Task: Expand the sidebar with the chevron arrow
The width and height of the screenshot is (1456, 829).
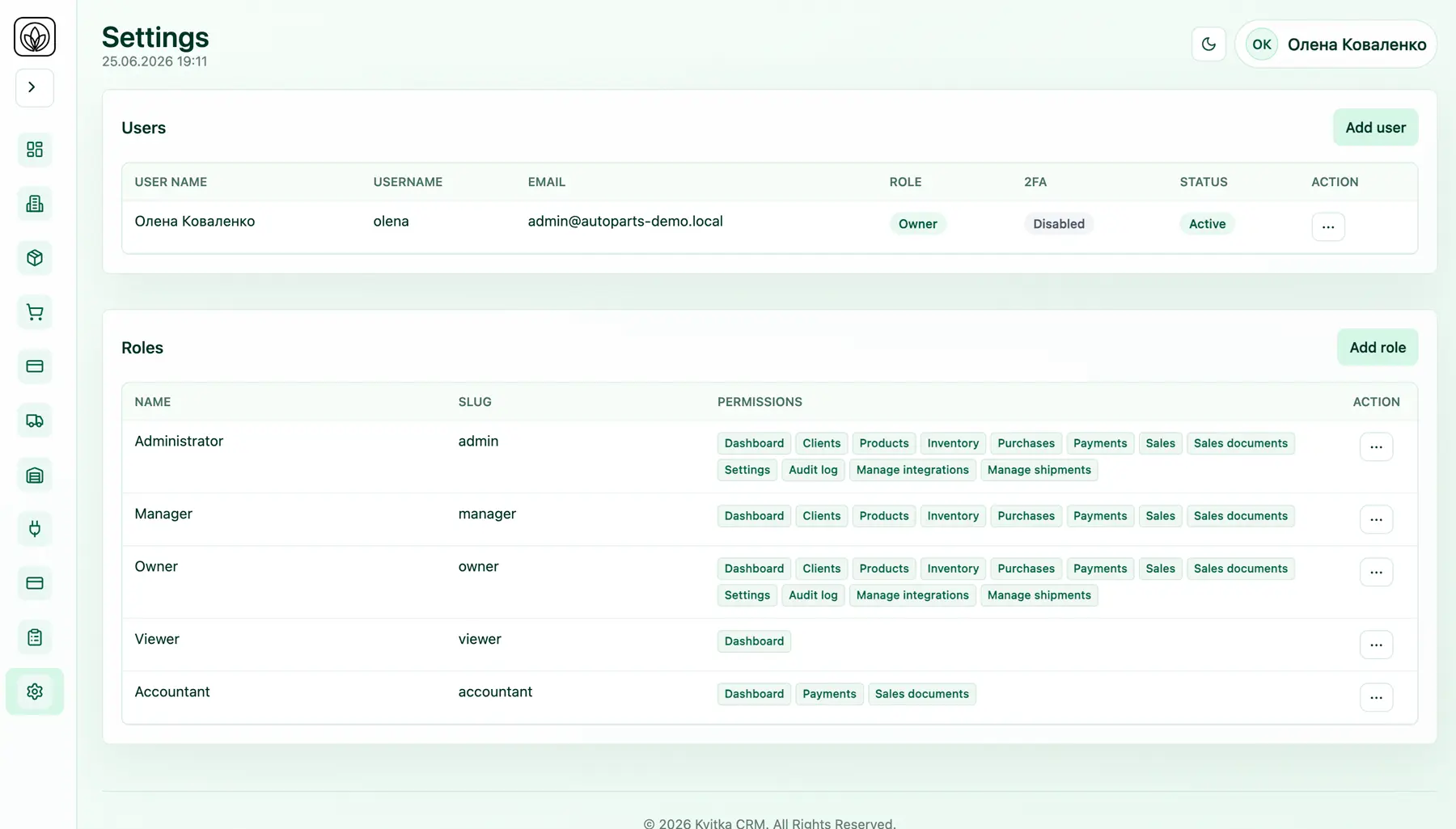Action: (x=35, y=87)
